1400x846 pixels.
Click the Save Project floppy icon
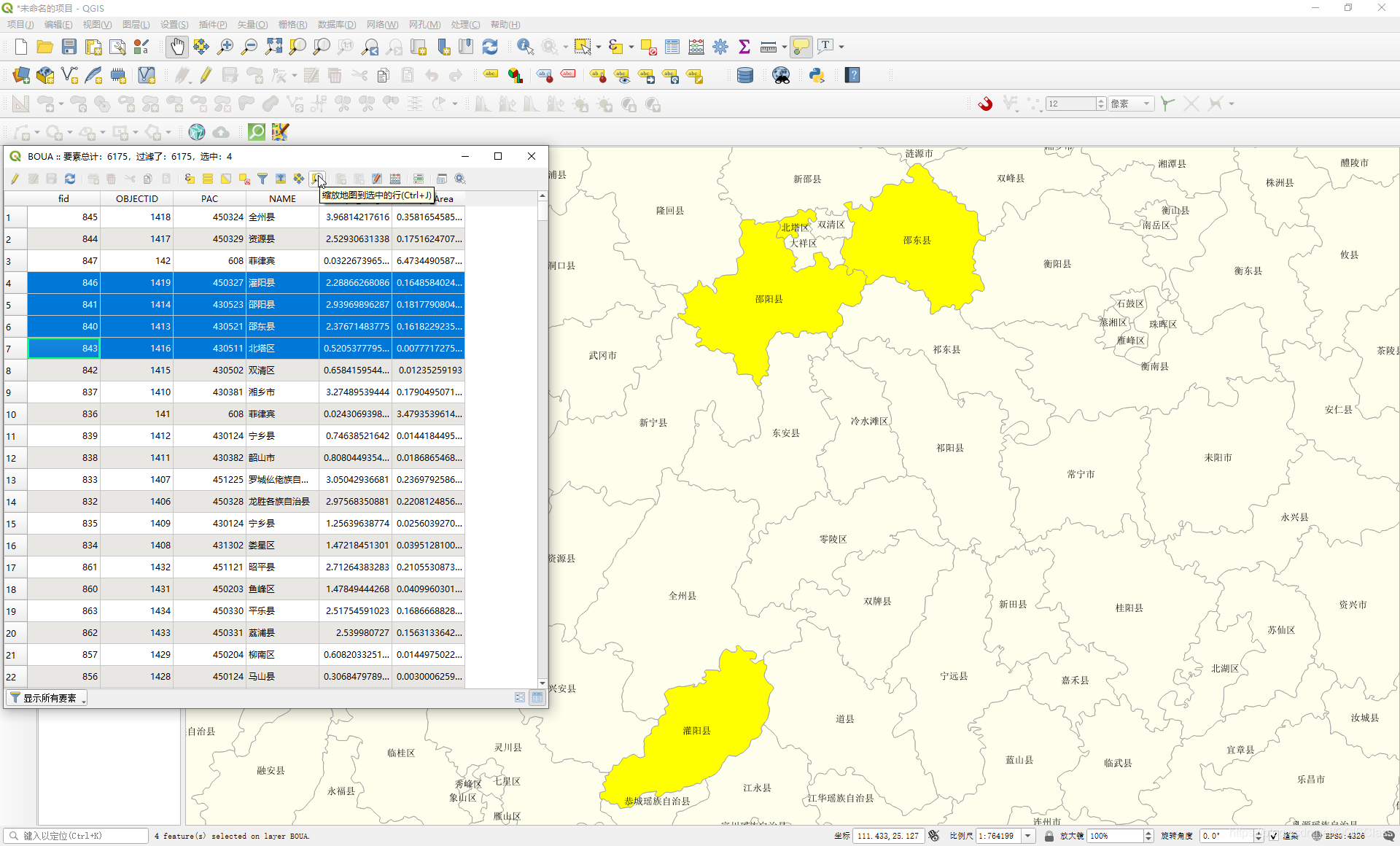69,47
